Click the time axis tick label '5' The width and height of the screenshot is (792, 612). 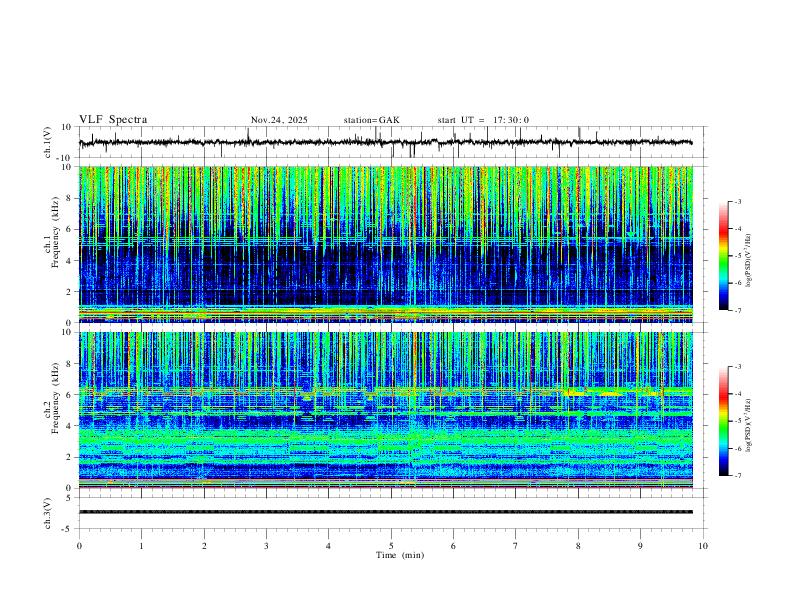[391, 546]
